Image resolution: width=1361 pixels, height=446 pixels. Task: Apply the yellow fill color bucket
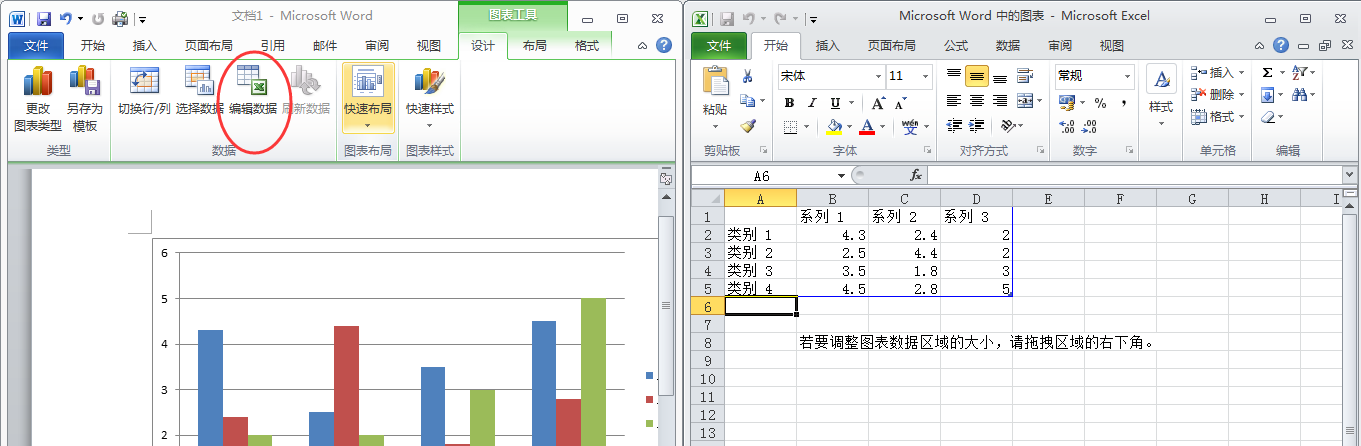tap(834, 127)
